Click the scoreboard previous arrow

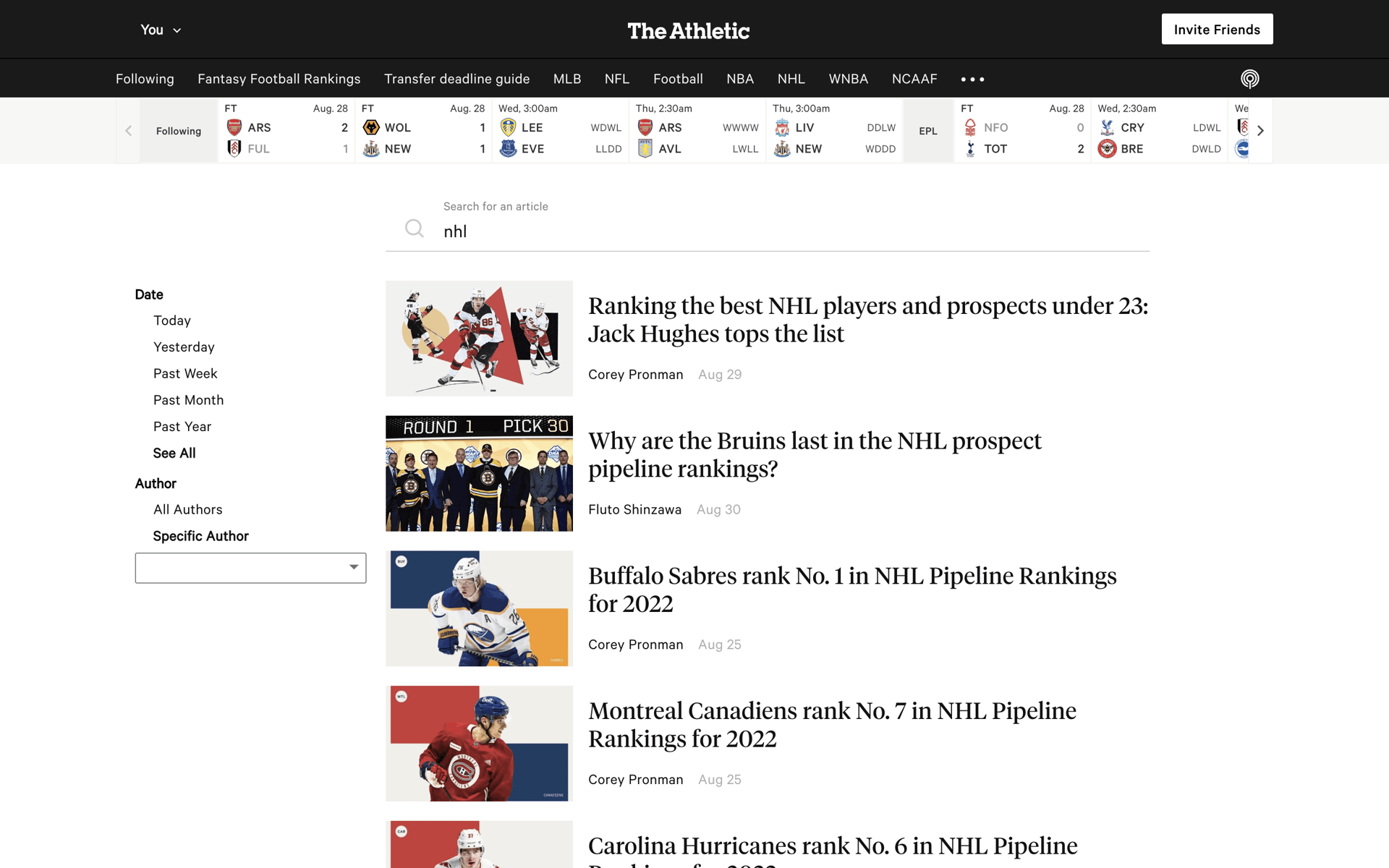pos(128,131)
